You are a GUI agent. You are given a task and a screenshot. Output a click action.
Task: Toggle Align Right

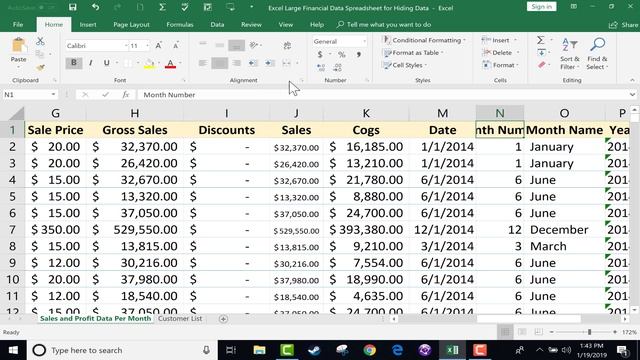(x=236, y=63)
